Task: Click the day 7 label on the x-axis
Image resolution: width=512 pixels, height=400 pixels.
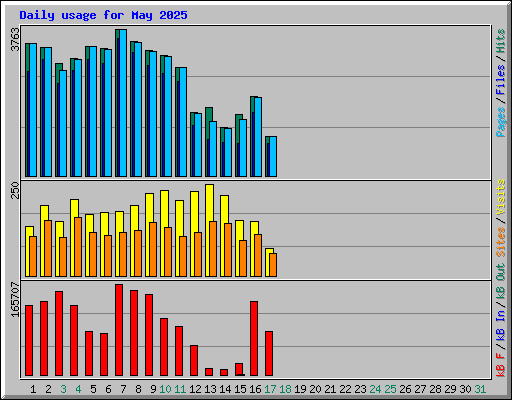Action: coord(123,389)
